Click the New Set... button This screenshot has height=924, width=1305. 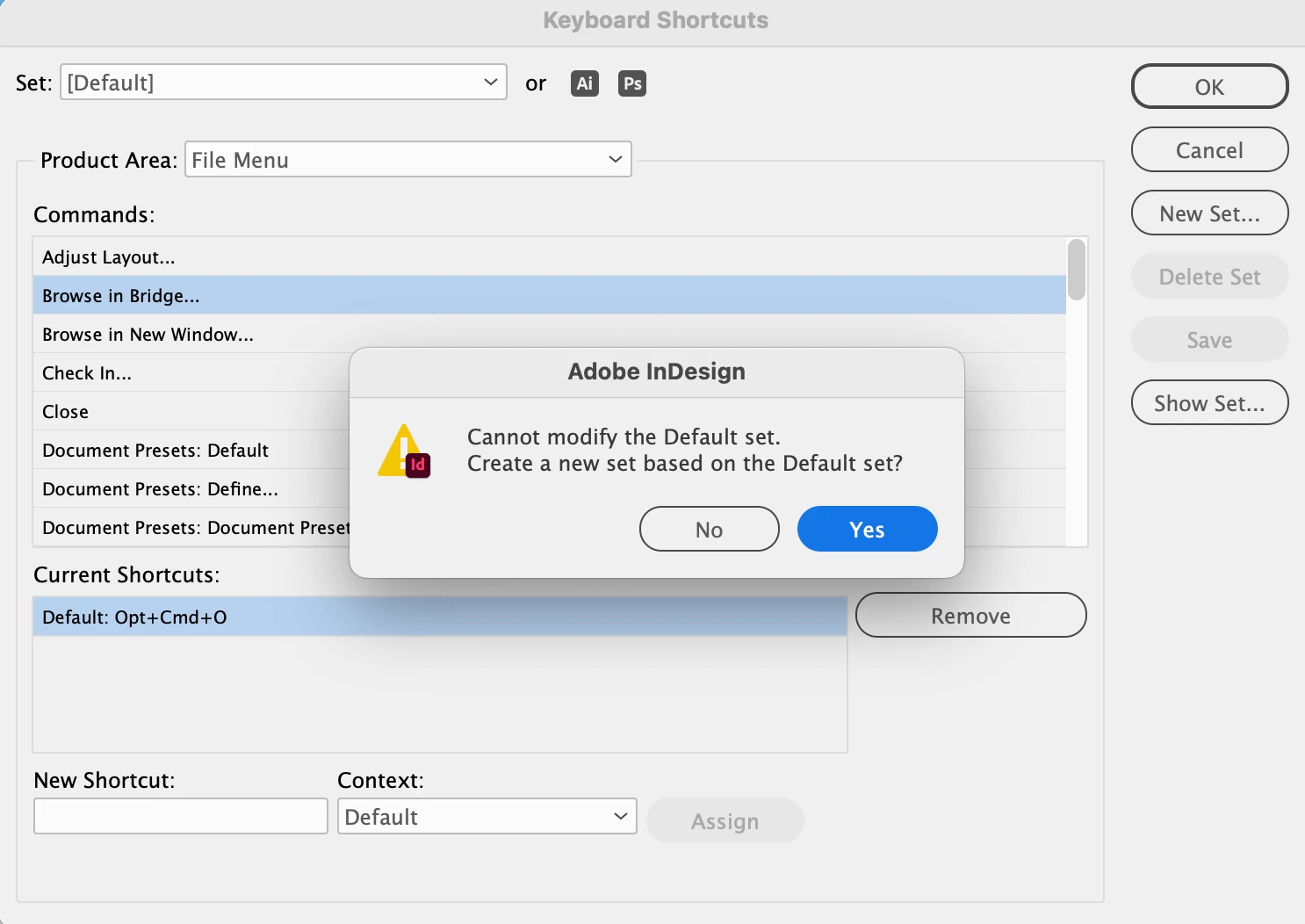point(1210,213)
